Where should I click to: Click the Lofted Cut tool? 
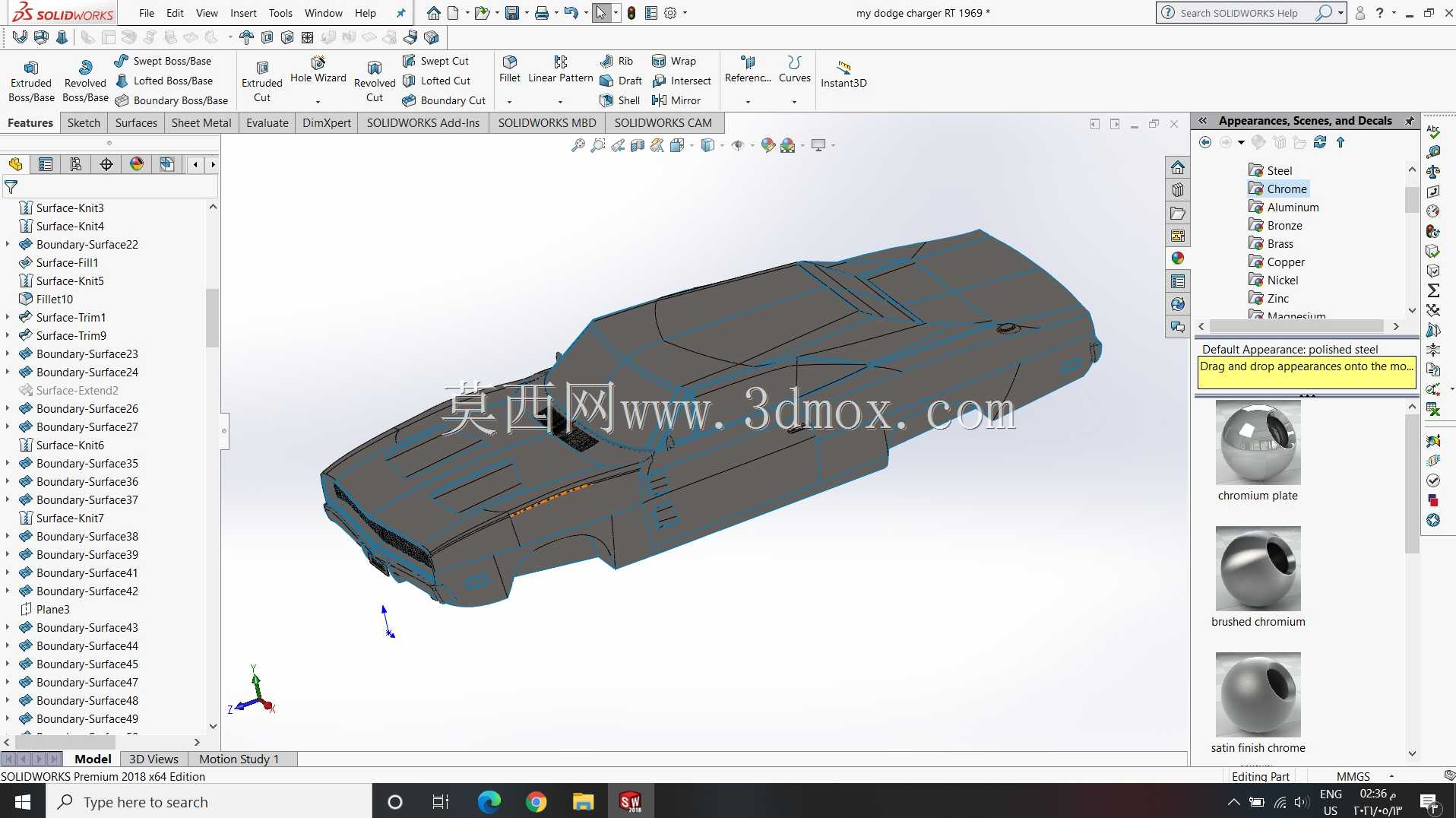pos(437,81)
